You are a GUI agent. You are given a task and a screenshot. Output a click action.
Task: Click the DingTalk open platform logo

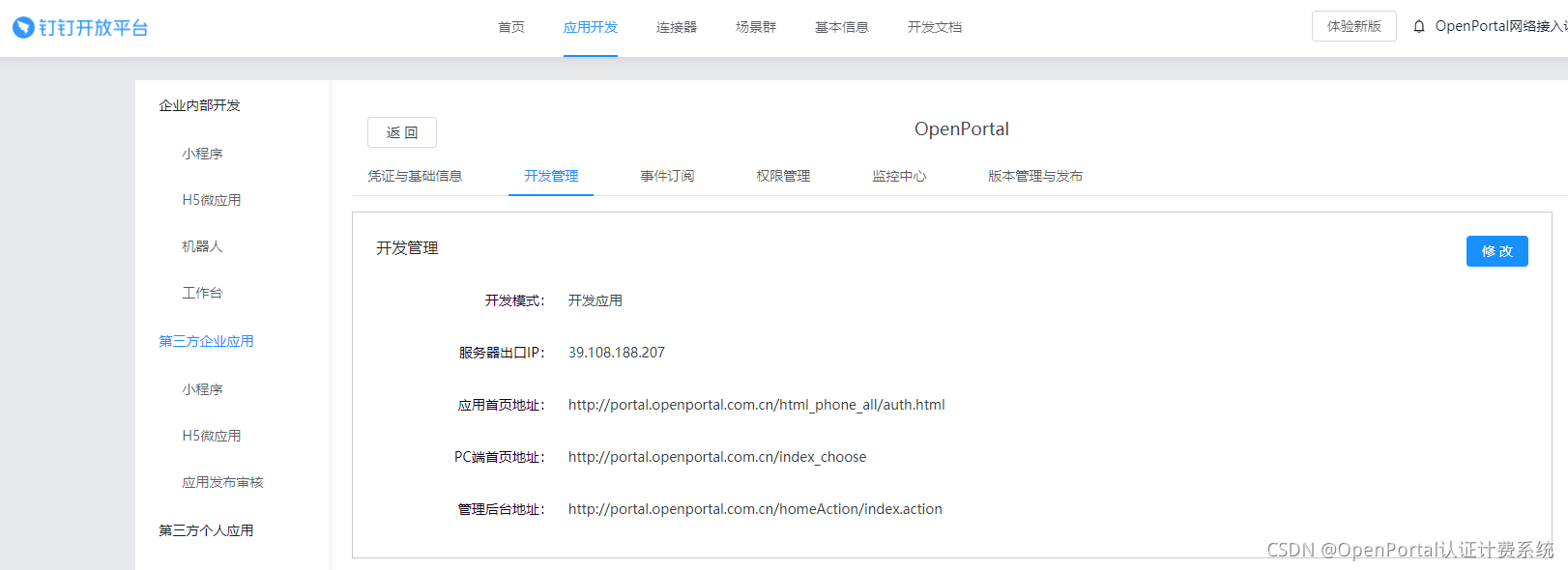[x=80, y=28]
